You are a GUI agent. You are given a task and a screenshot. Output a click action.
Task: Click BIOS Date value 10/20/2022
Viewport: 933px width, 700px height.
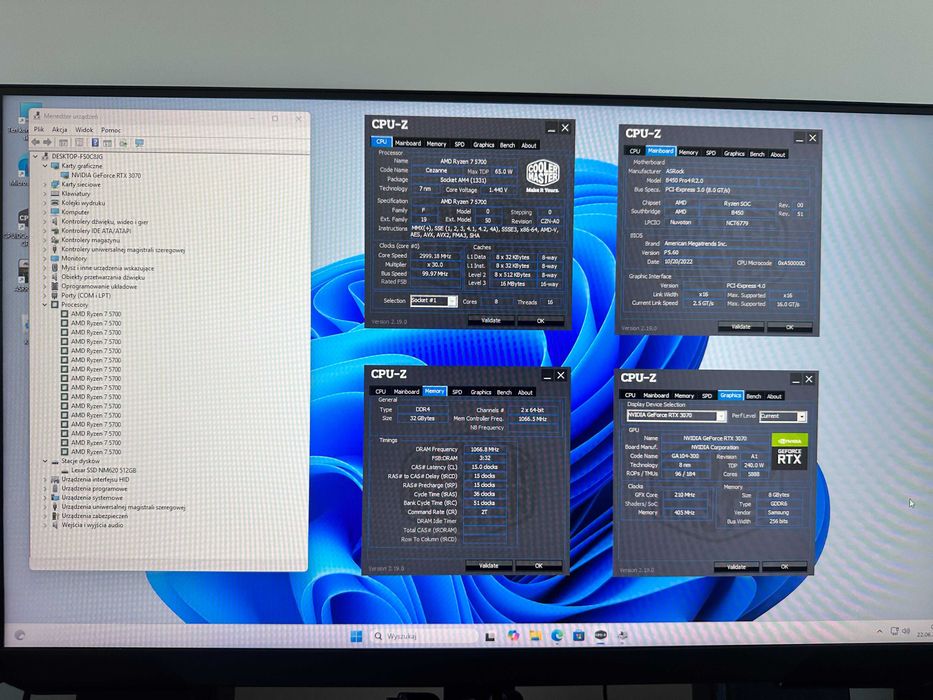click(678, 261)
